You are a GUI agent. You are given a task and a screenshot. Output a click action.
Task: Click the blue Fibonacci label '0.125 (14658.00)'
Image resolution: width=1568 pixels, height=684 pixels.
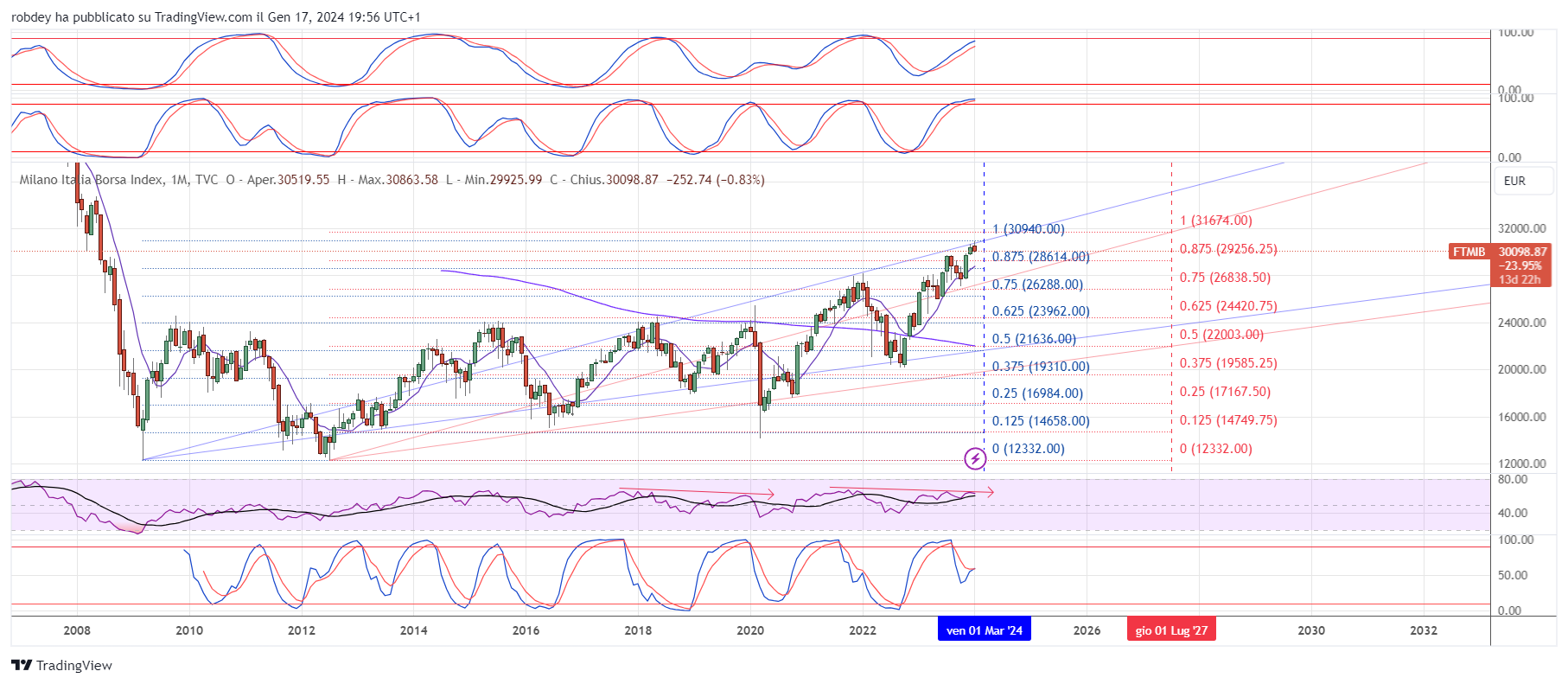pos(1041,421)
